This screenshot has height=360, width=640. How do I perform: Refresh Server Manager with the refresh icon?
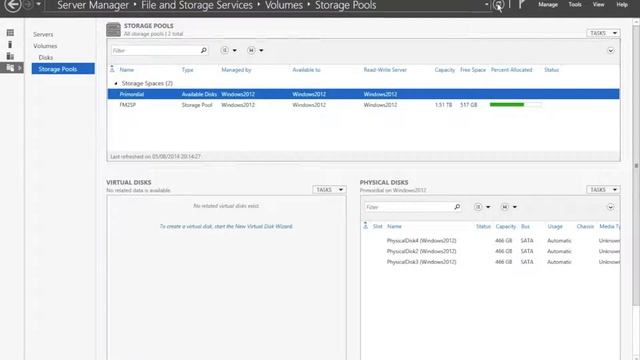tap(498, 5)
